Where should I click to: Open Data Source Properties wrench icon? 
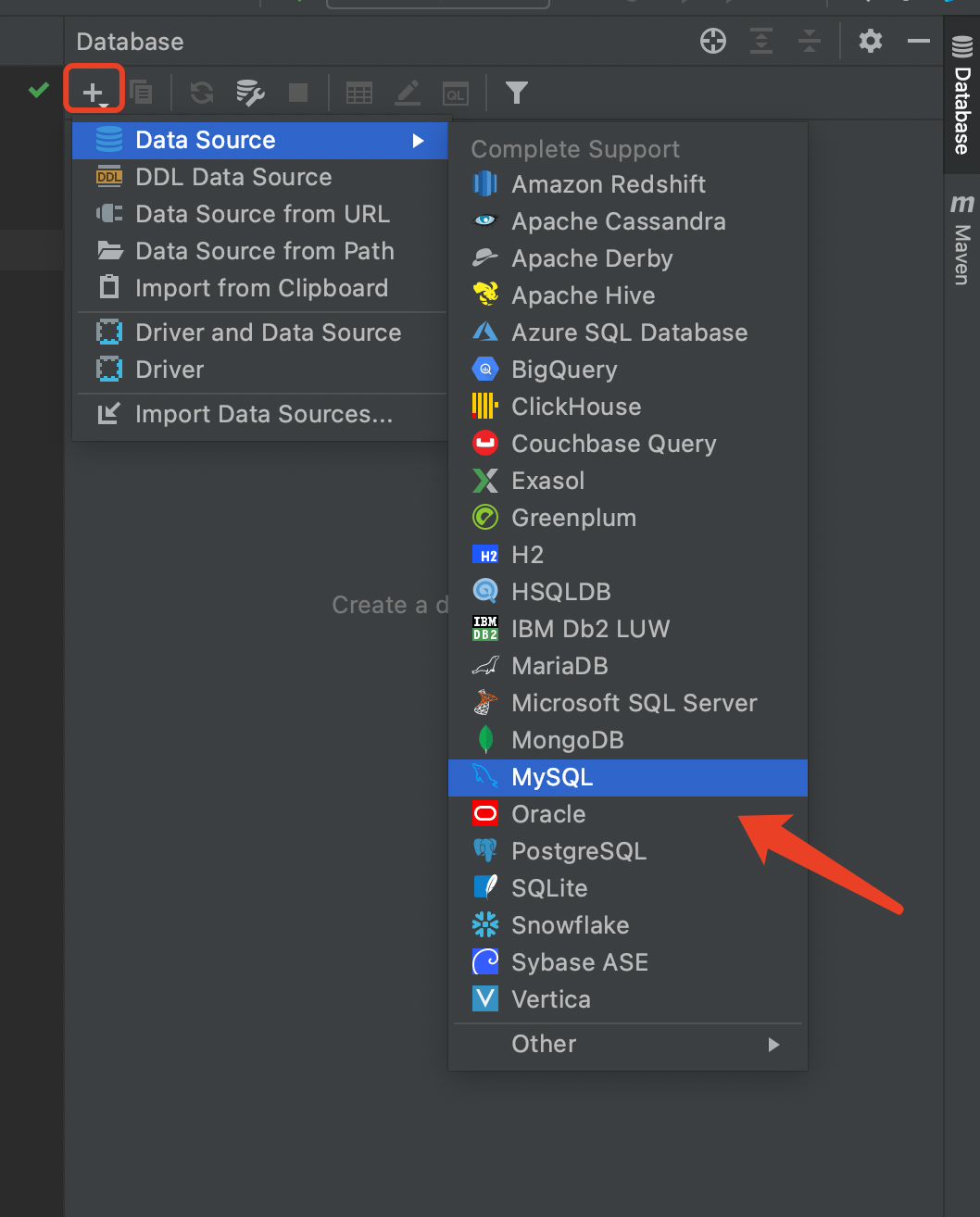click(250, 92)
